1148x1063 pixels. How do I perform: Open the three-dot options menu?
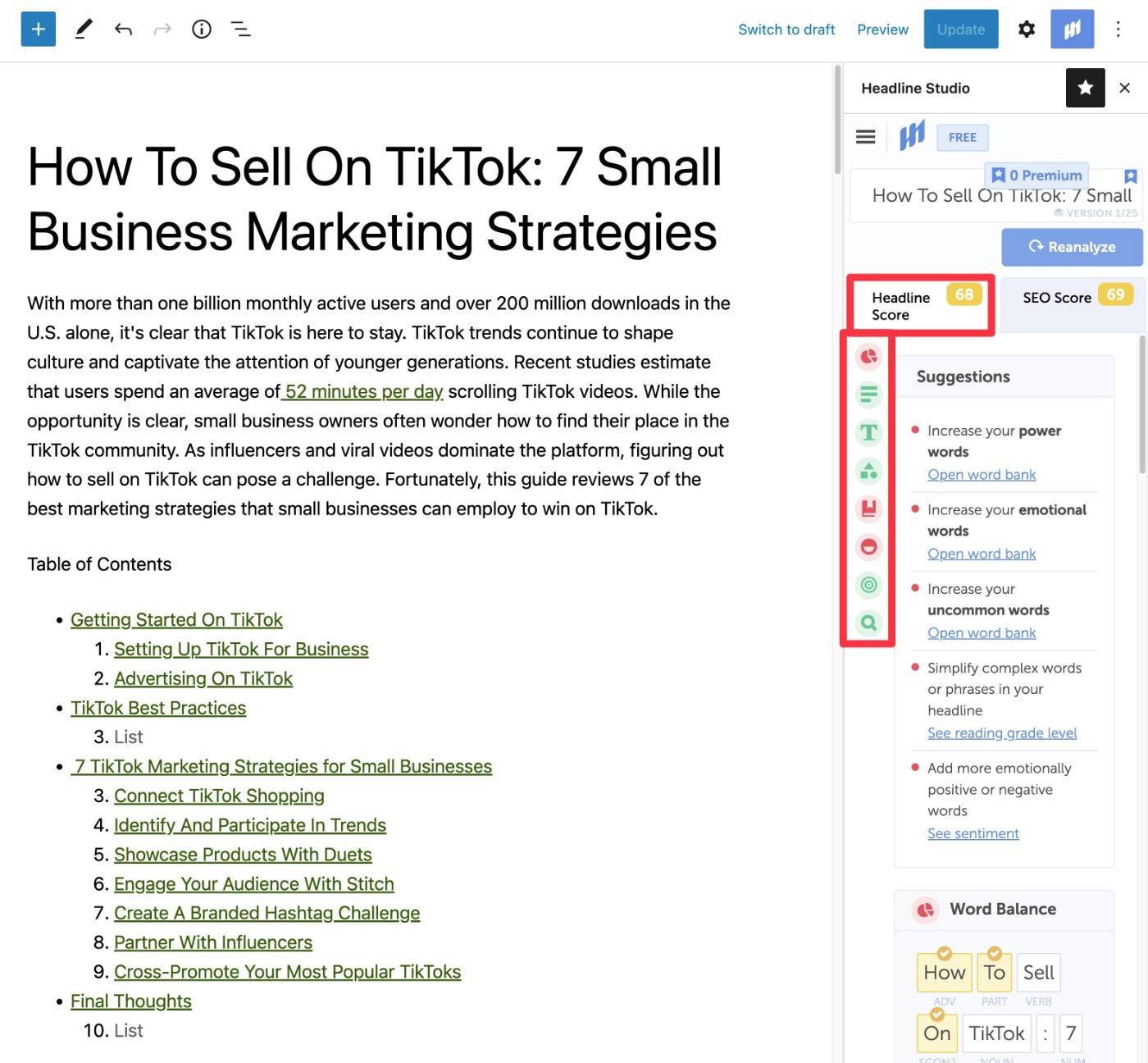pyautogui.click(x=1118, y=30)
